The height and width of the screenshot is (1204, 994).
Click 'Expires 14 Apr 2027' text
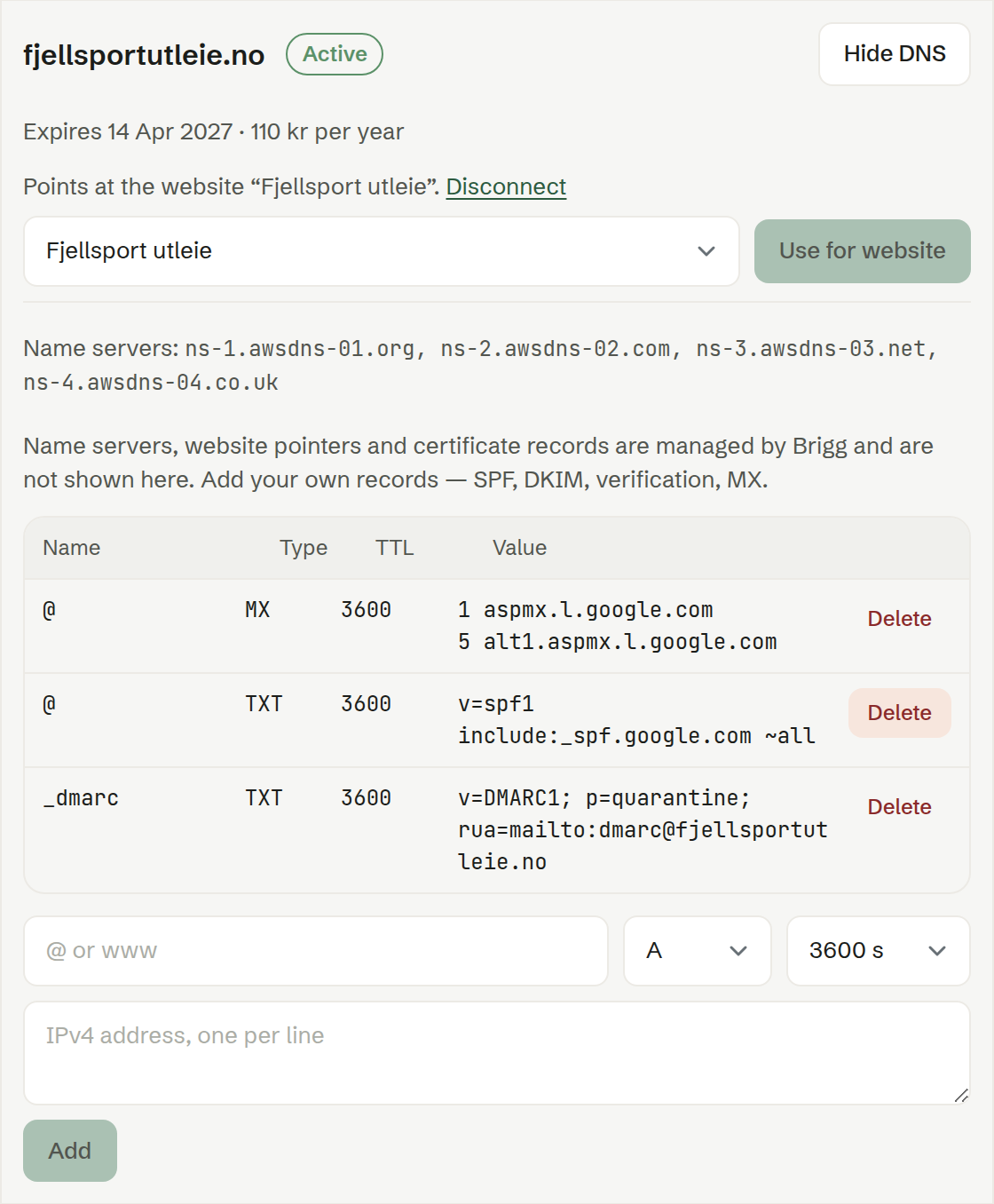tap(128, 131)
